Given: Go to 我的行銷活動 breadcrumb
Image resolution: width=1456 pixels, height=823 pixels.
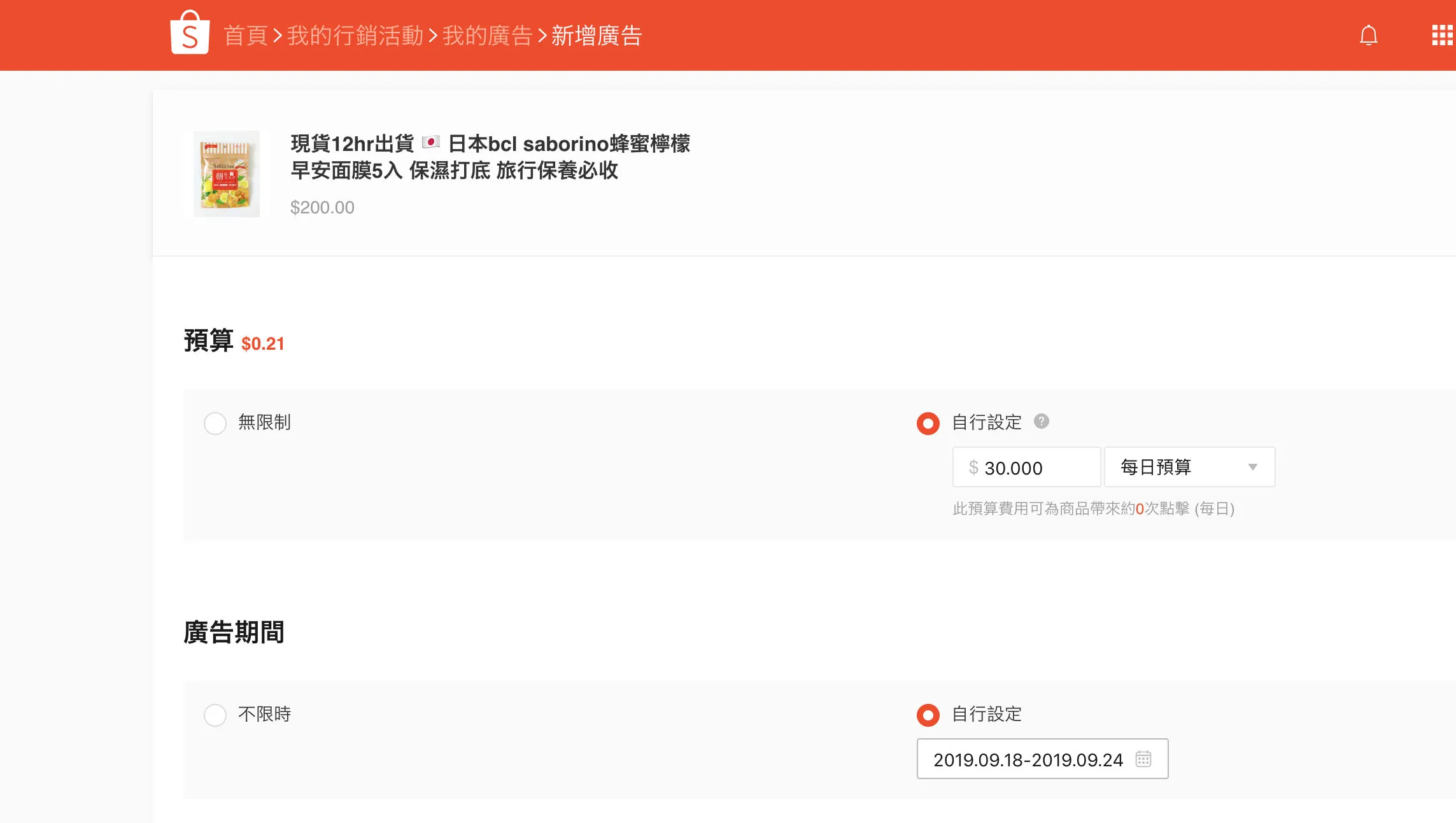Looking at the screenshot, I should [x=355, y=36].
